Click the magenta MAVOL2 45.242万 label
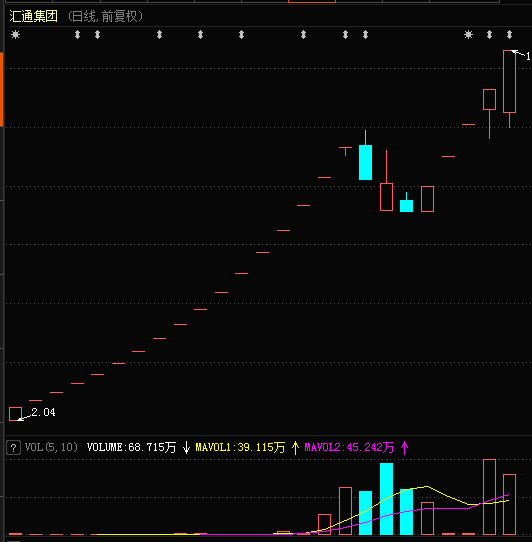 pyautogui.click(x=349, y=448)
